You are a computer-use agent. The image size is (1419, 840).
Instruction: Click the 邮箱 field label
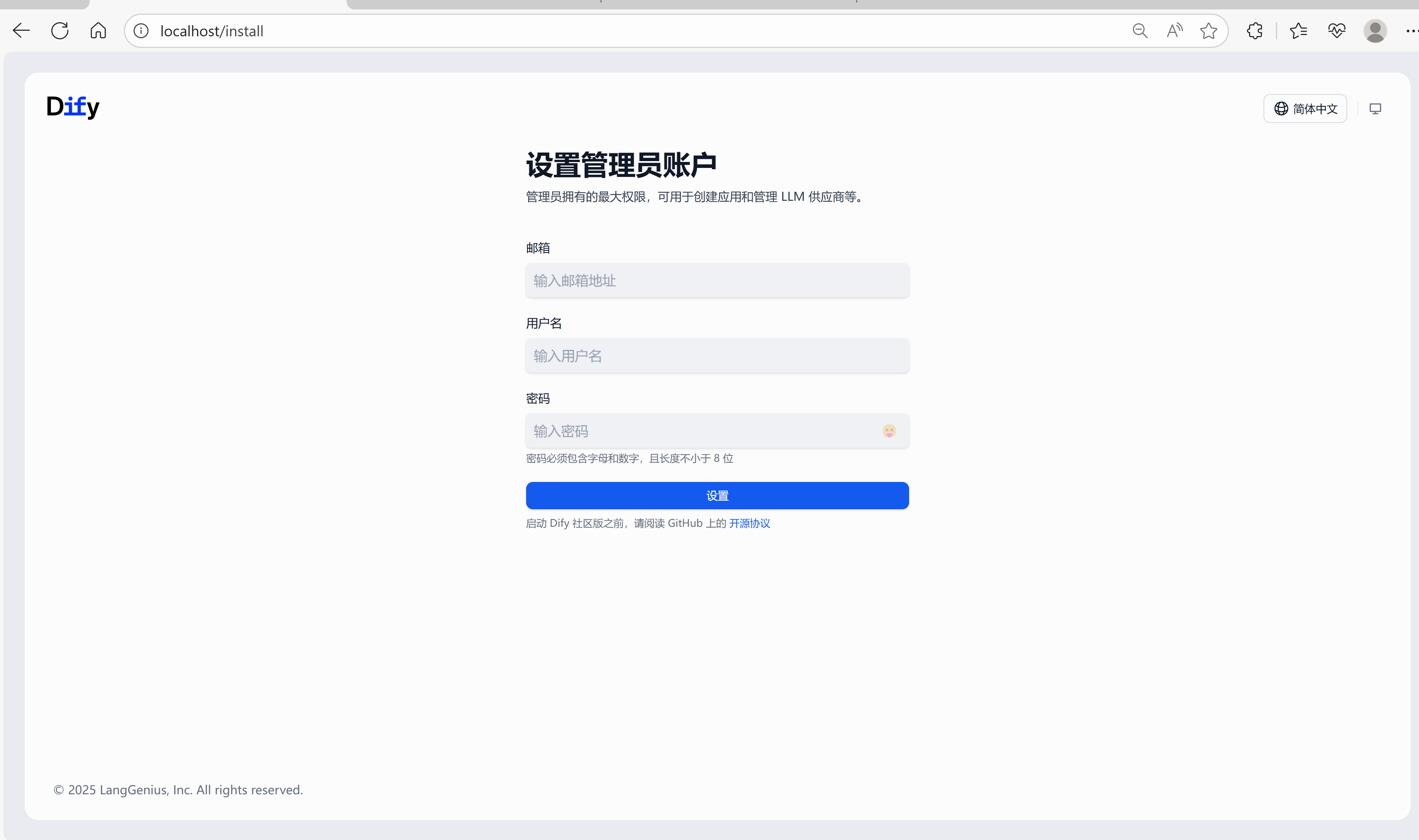point(538,248)
